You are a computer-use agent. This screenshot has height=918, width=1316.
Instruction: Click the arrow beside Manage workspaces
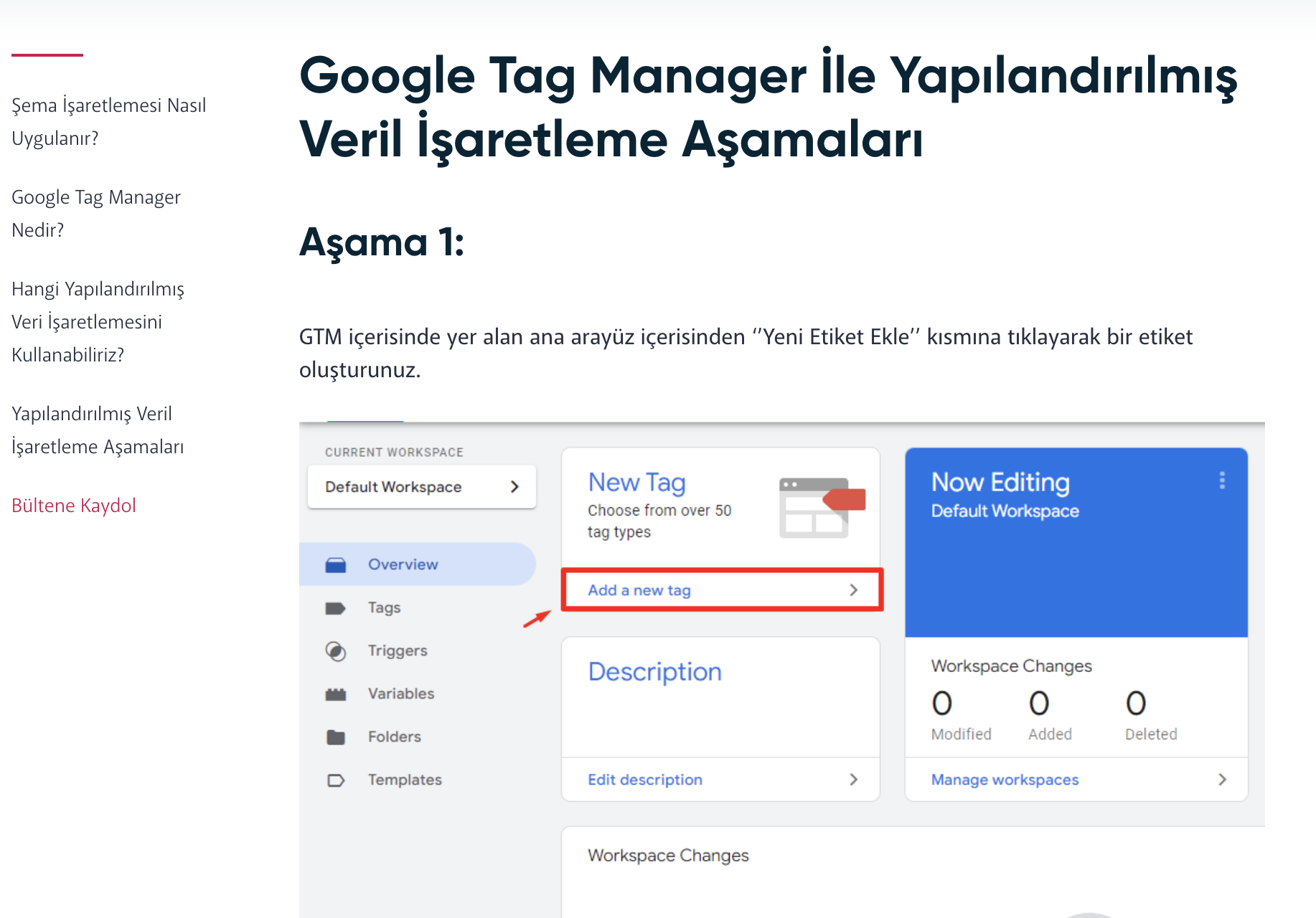click(x=1222, y=779)
